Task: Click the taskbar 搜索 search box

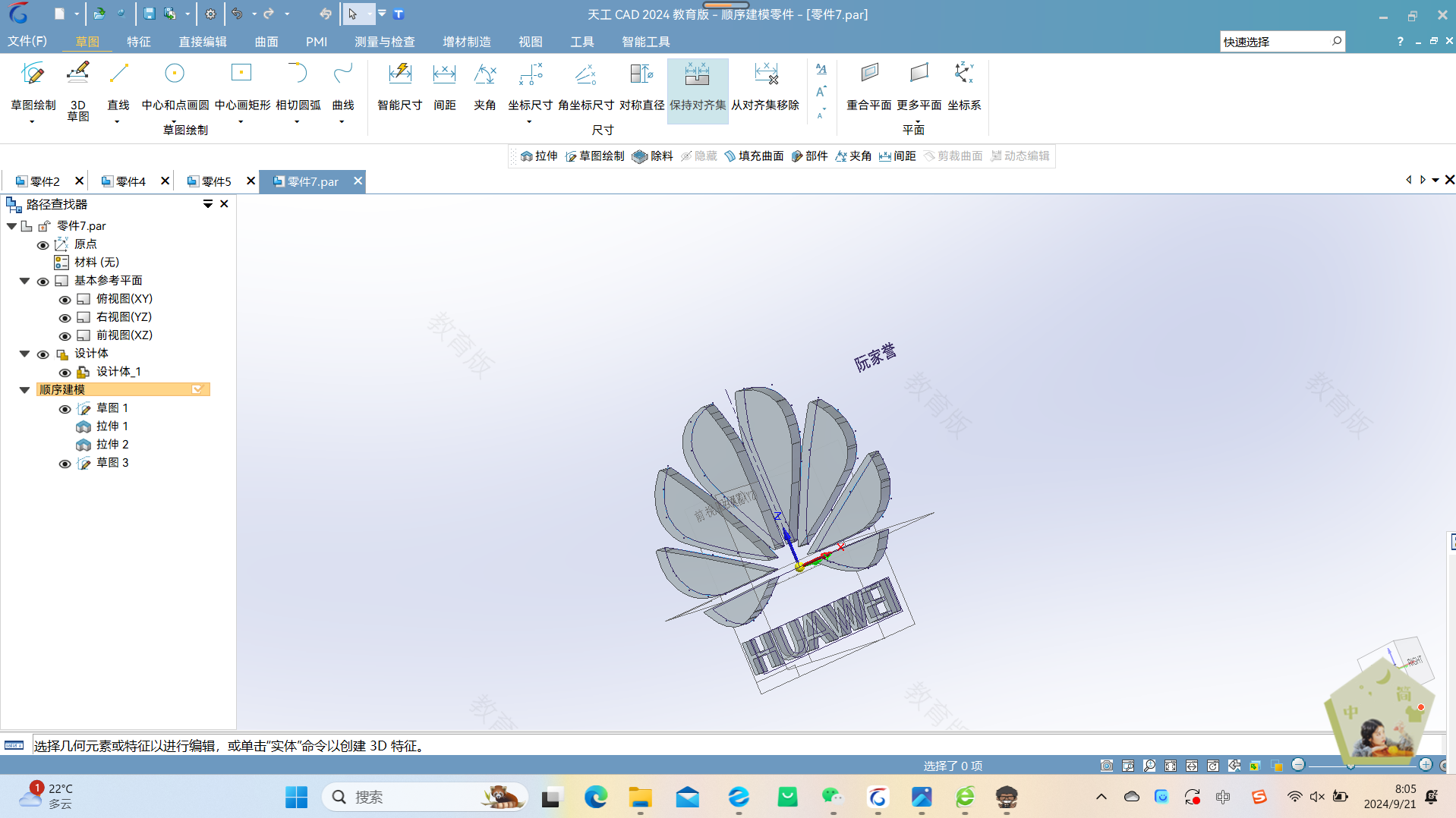Action: 425,797
